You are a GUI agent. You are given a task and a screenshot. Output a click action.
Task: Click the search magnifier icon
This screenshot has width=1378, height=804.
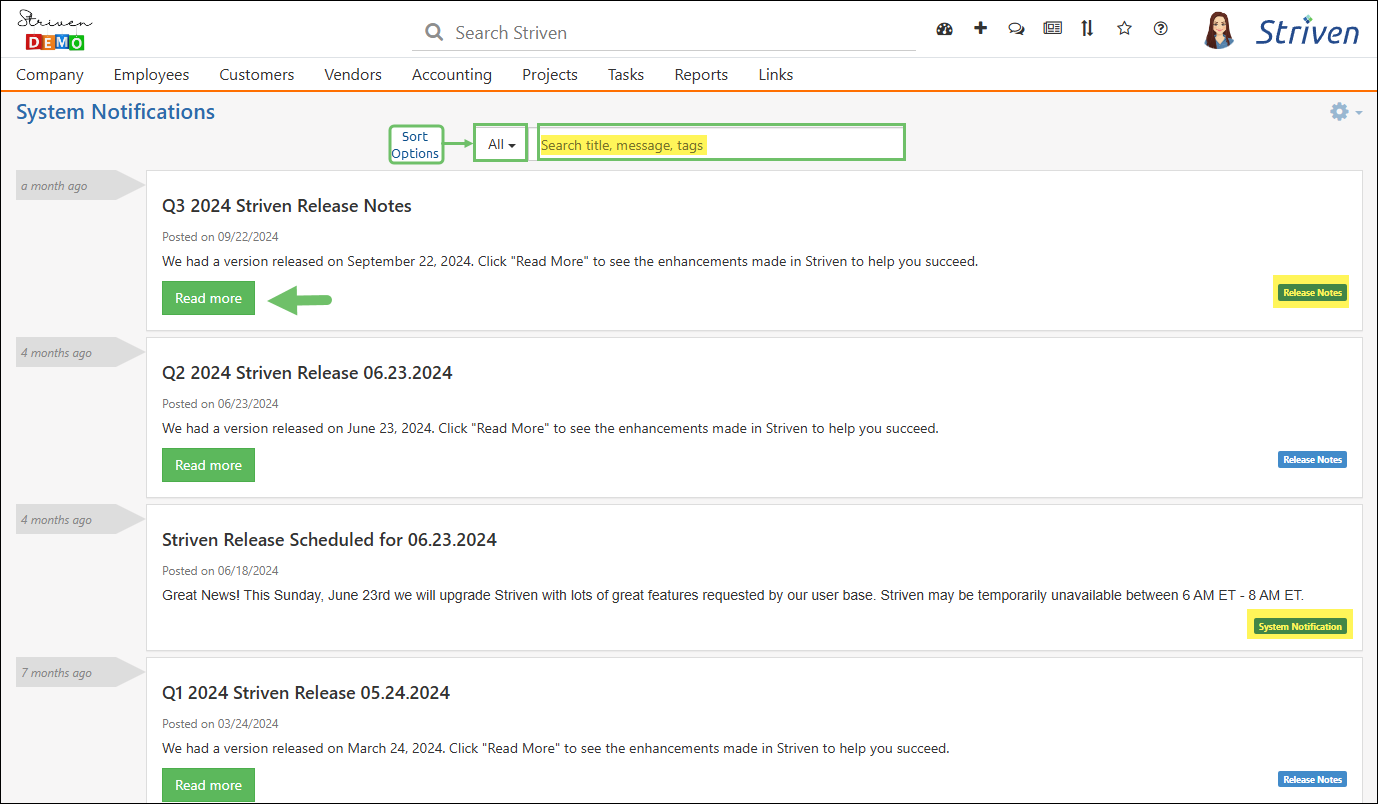tap(434, 32)
